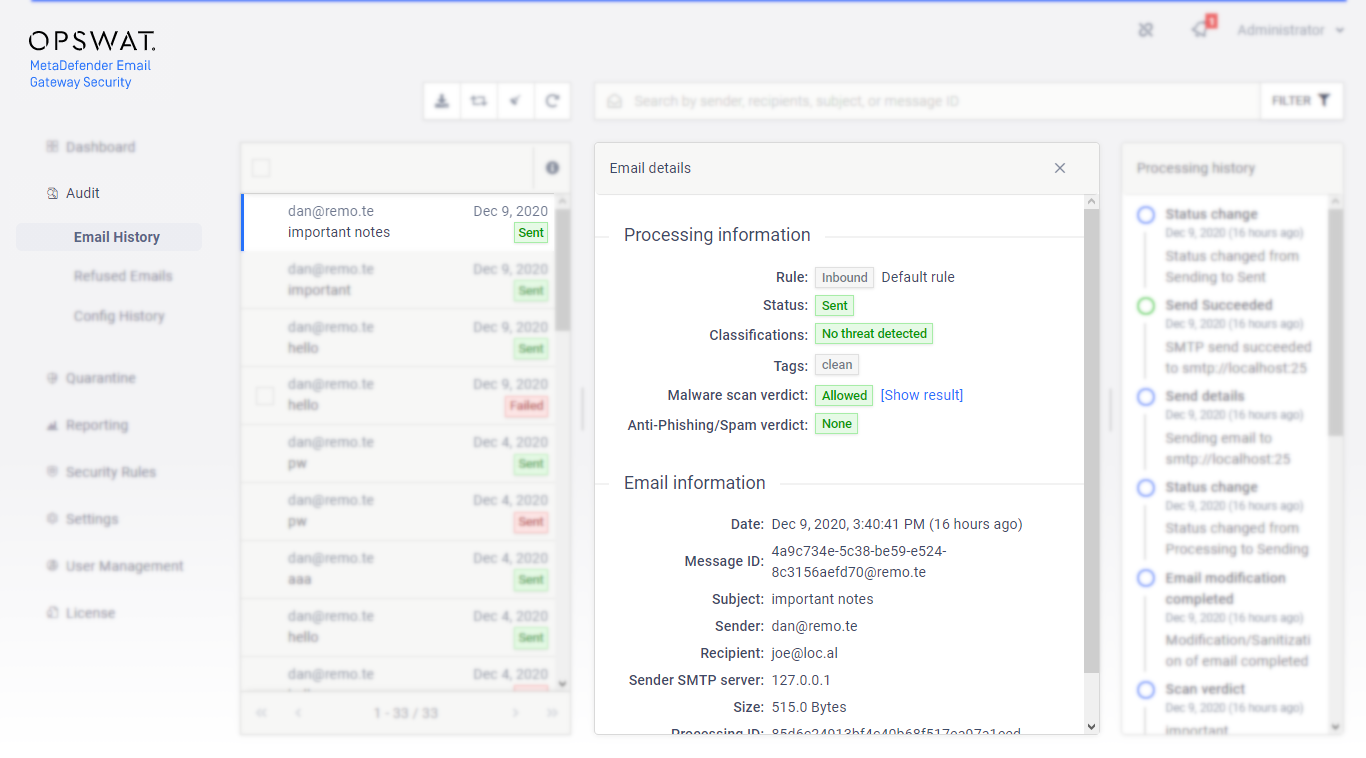Click the Quarantine sidebar icon

tap(52, 378)
